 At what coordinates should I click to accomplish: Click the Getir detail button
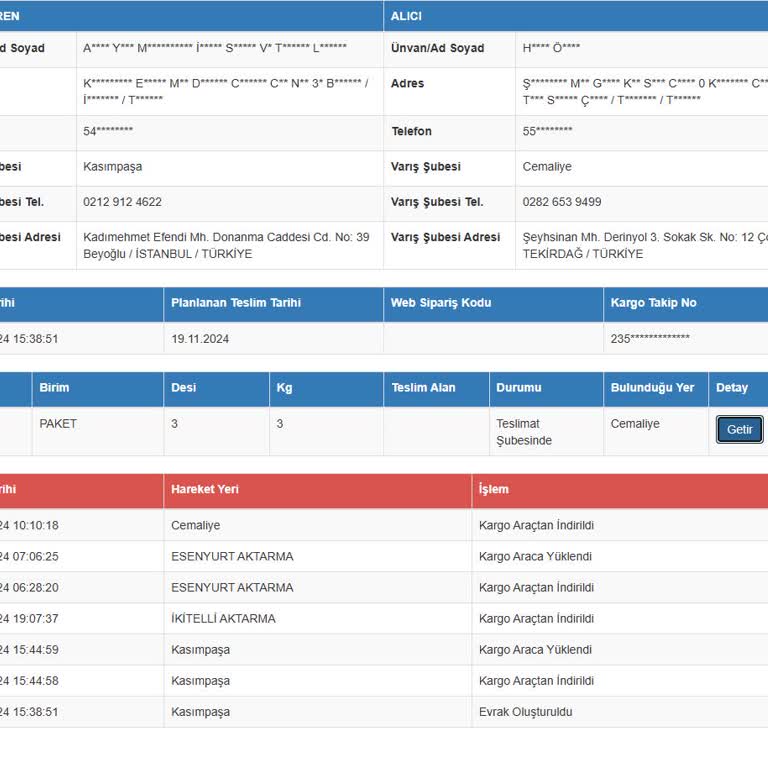point(739,430)
